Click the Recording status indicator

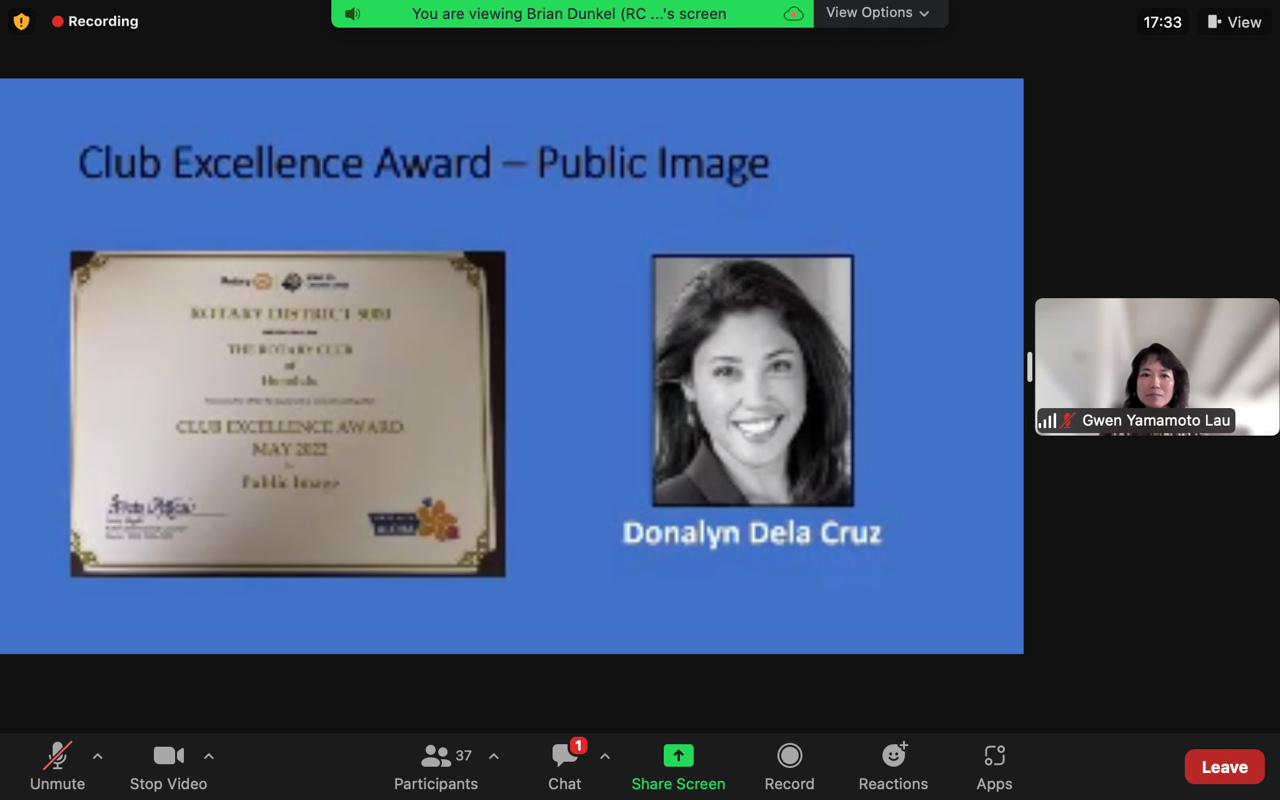(95, 21)
